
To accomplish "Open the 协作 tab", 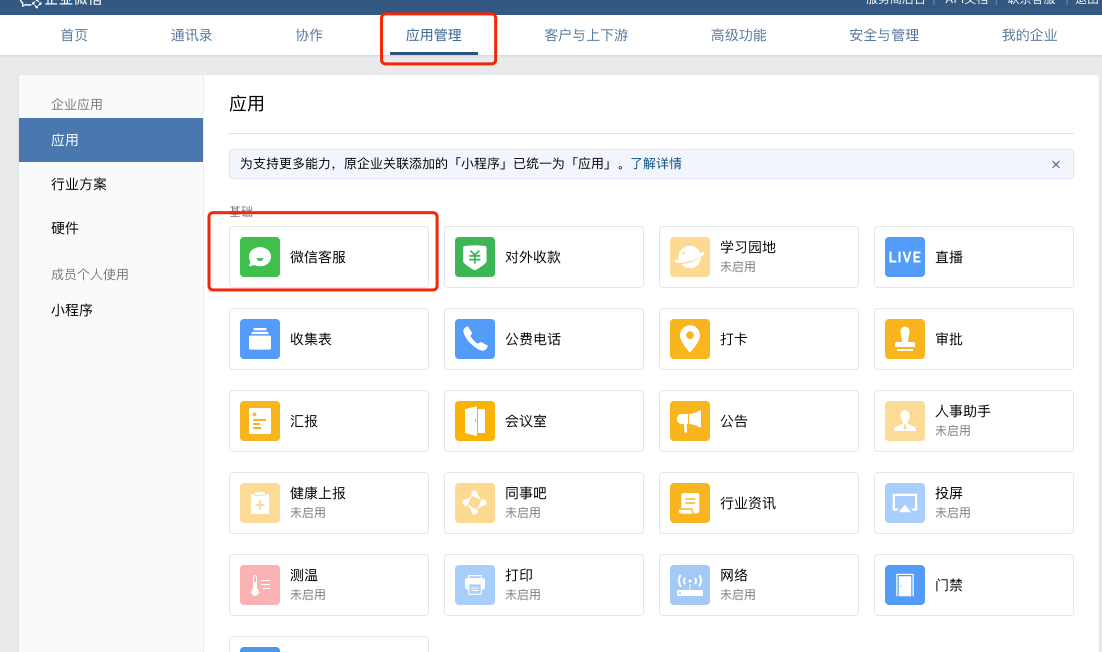I will click(x=309, y=35).
